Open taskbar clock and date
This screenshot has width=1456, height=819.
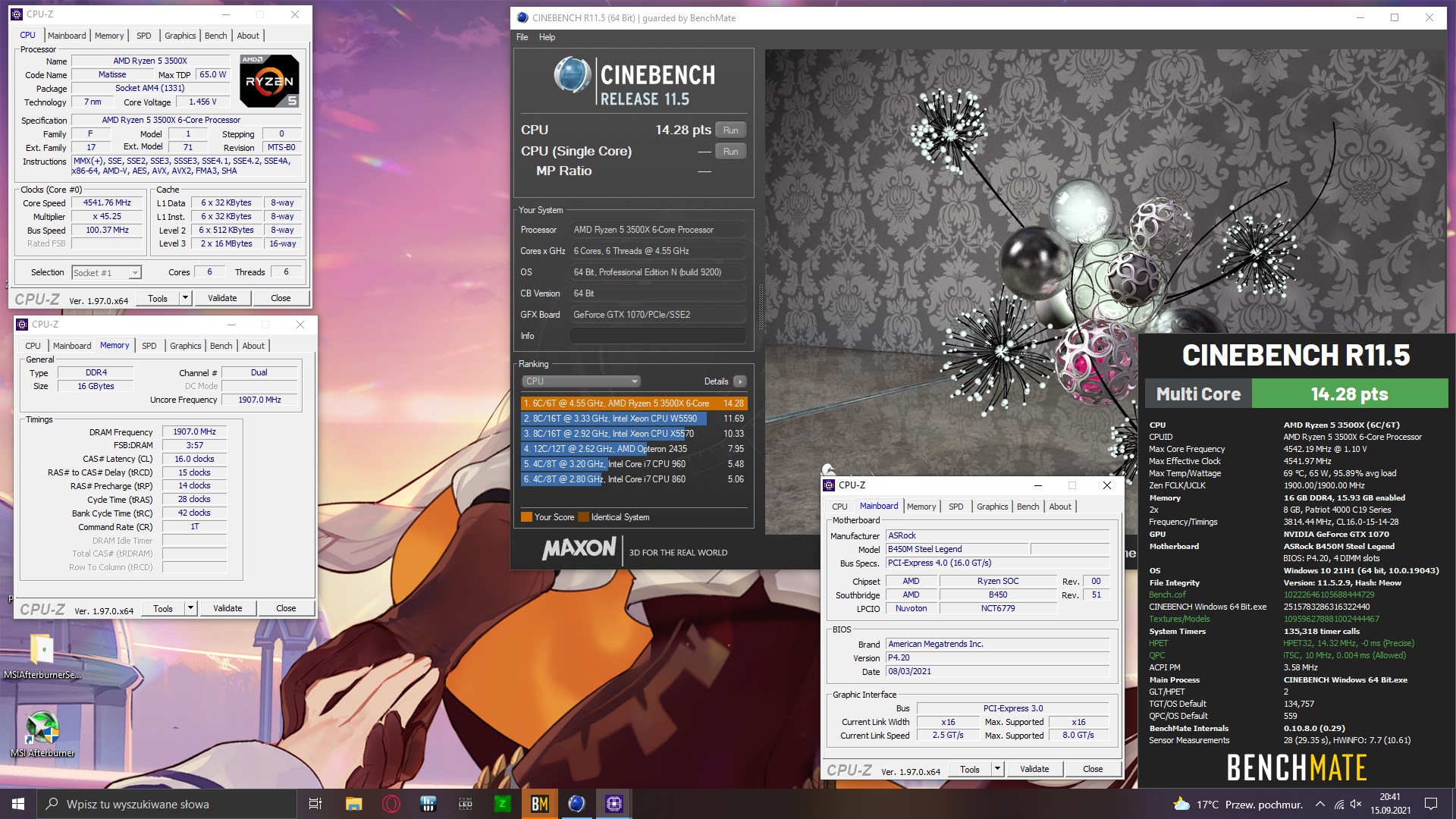tap(1390, 804)
